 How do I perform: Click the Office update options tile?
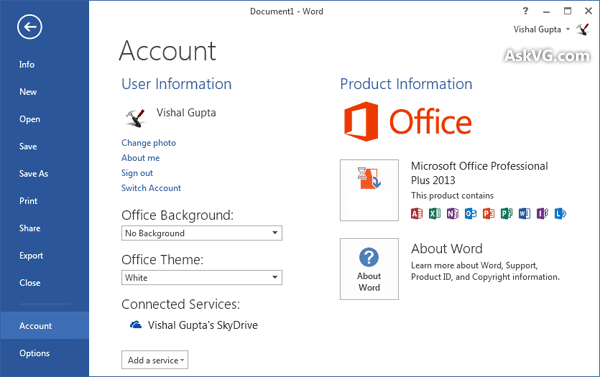[369, 190]
